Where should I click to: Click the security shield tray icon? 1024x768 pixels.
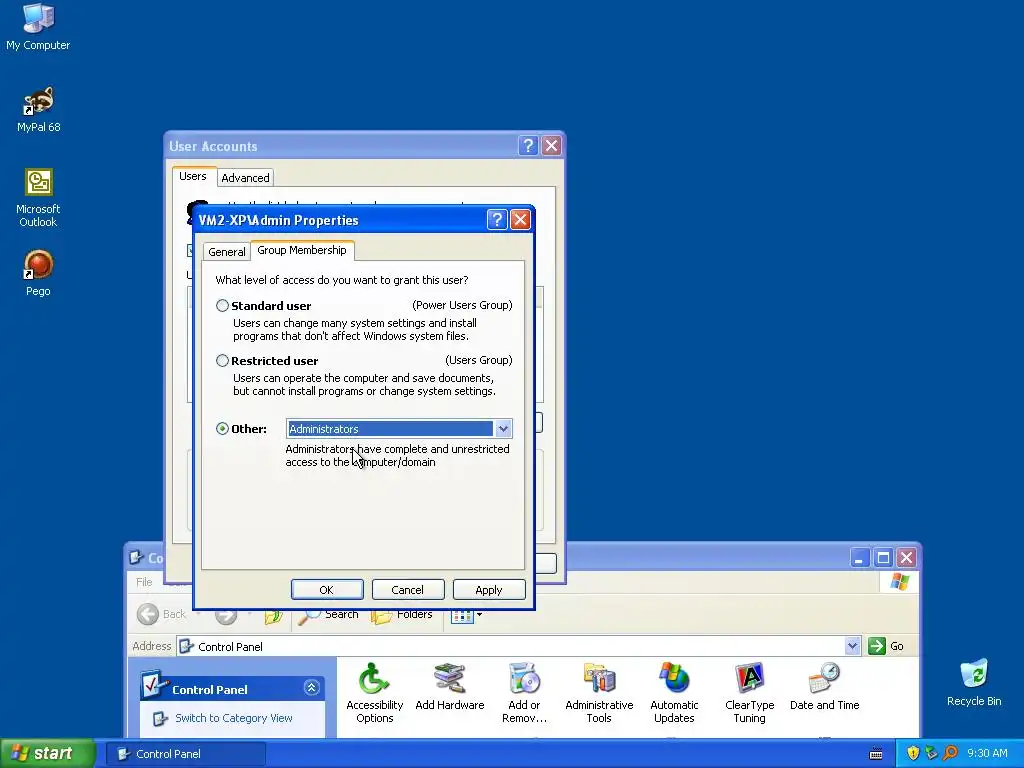click(x=913, y=753)
